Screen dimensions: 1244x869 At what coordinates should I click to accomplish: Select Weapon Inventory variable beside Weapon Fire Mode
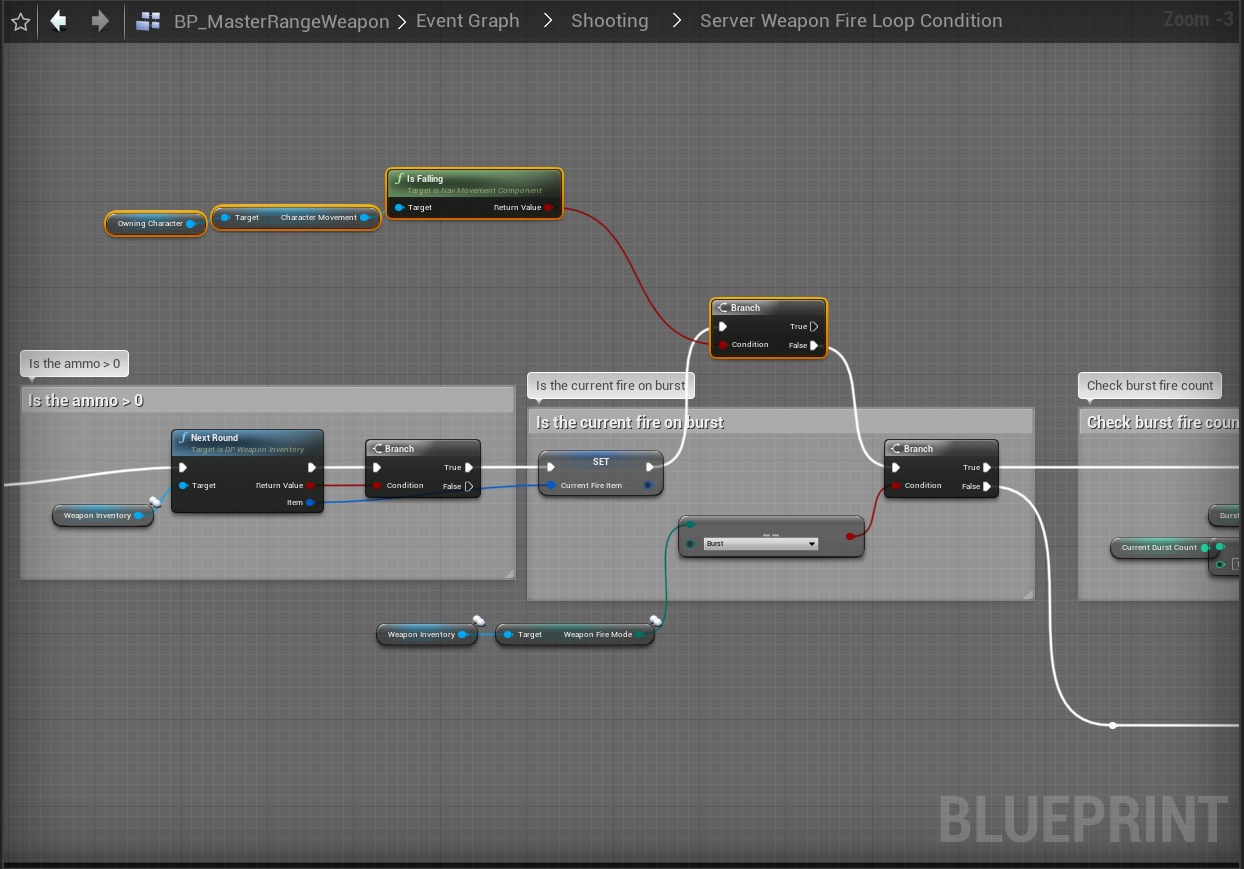[x=428, y=634]
